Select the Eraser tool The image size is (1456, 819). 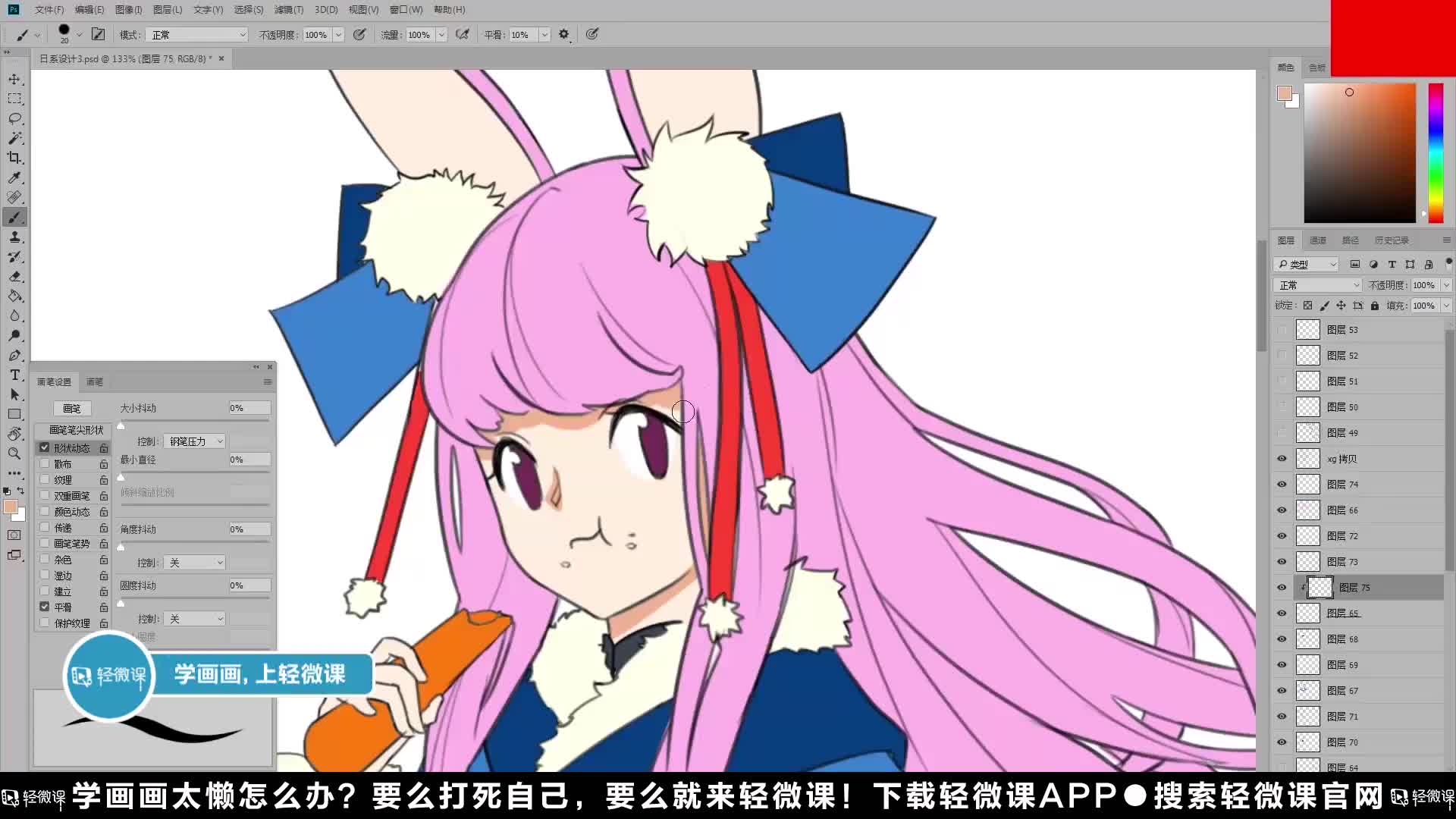(x=14, y=277)
